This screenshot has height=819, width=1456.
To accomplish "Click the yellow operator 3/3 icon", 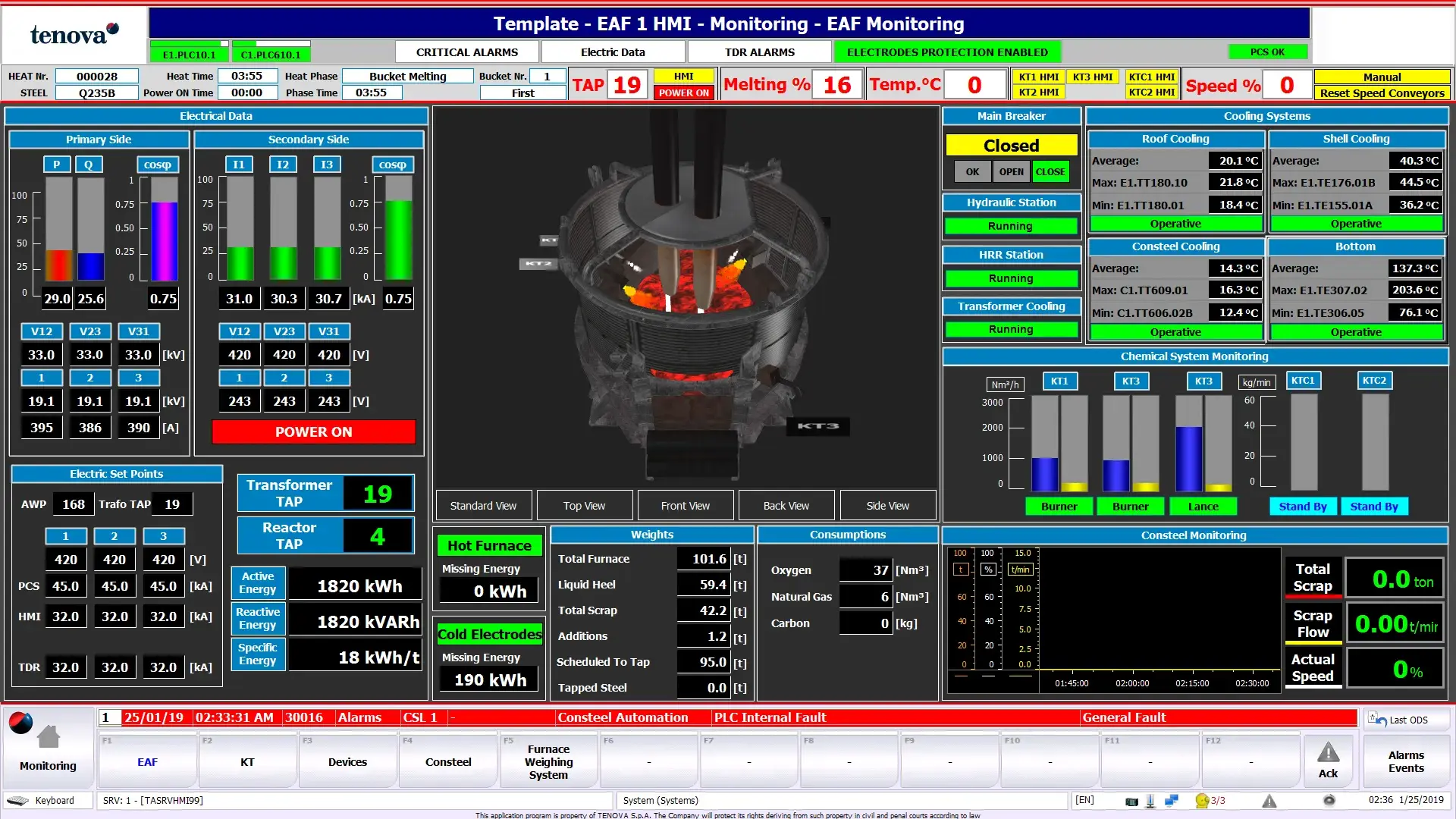I will pos(1202,800).
